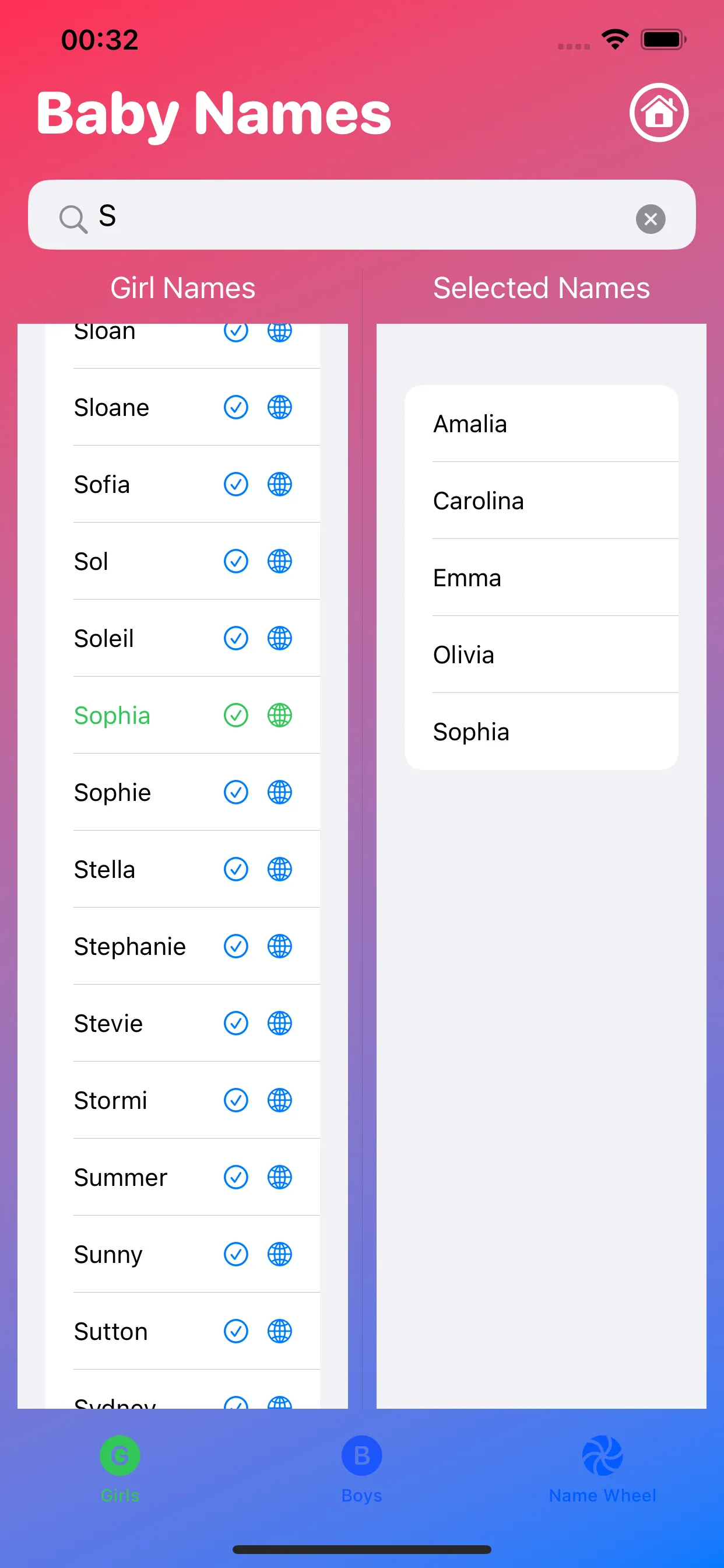Toggle the checkmark next to Sloane

(x=236, y=407)
